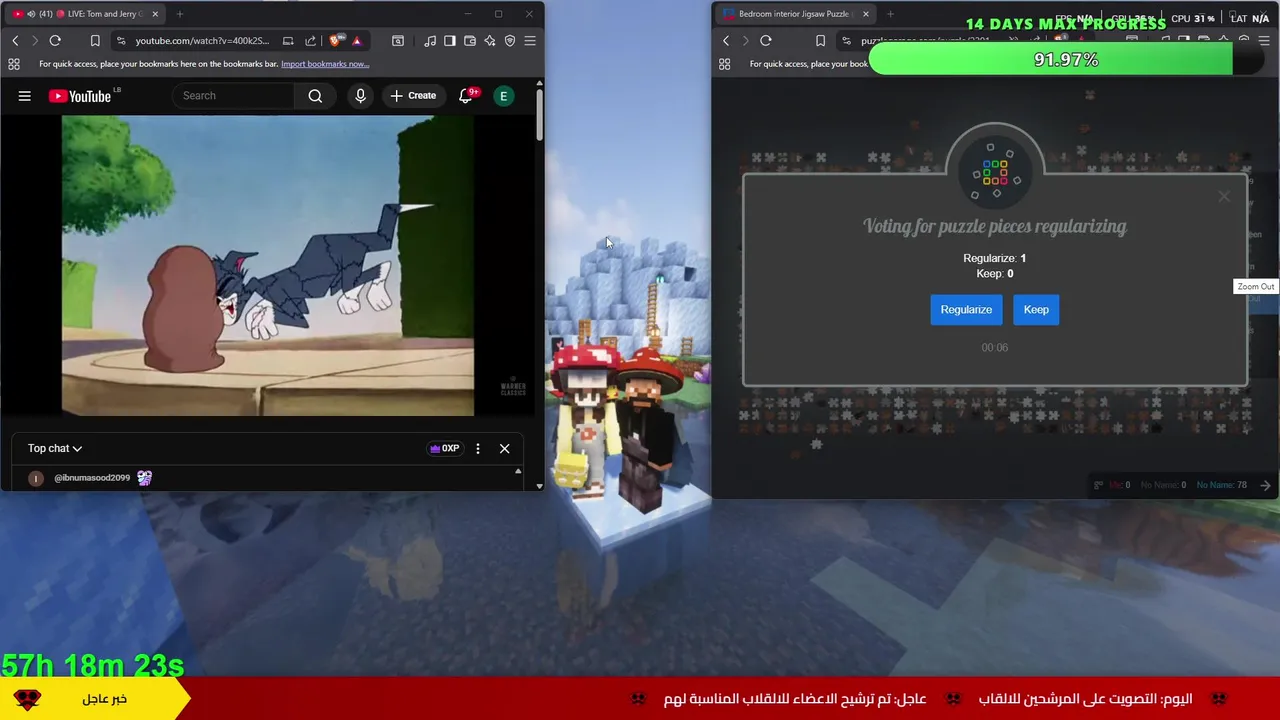The width and height of the screenshot is (1280, 720).
Task: Open Brave Rewards triangle icon
Action: click(356, 40)
